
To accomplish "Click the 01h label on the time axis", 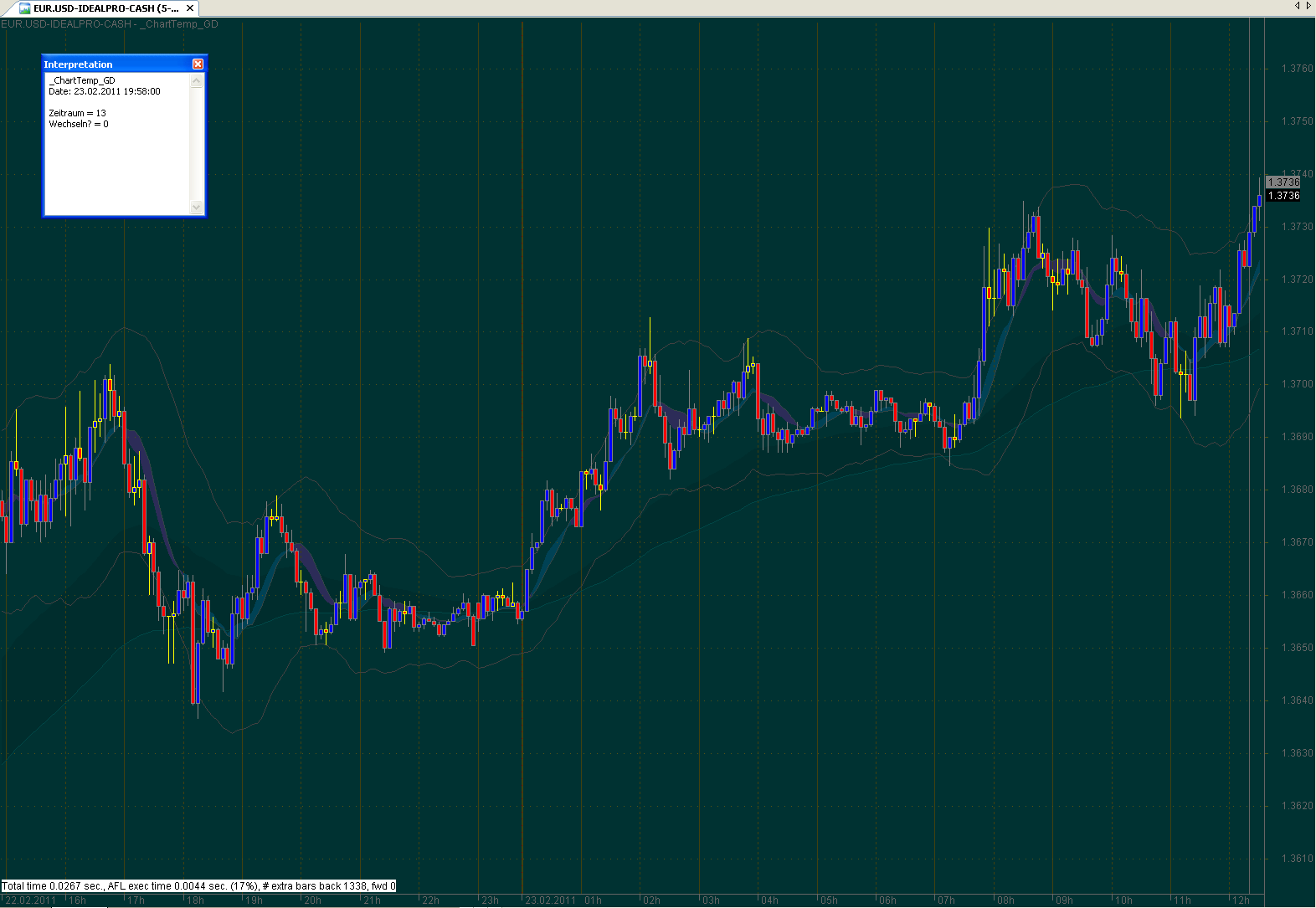I will coord(593,900).
